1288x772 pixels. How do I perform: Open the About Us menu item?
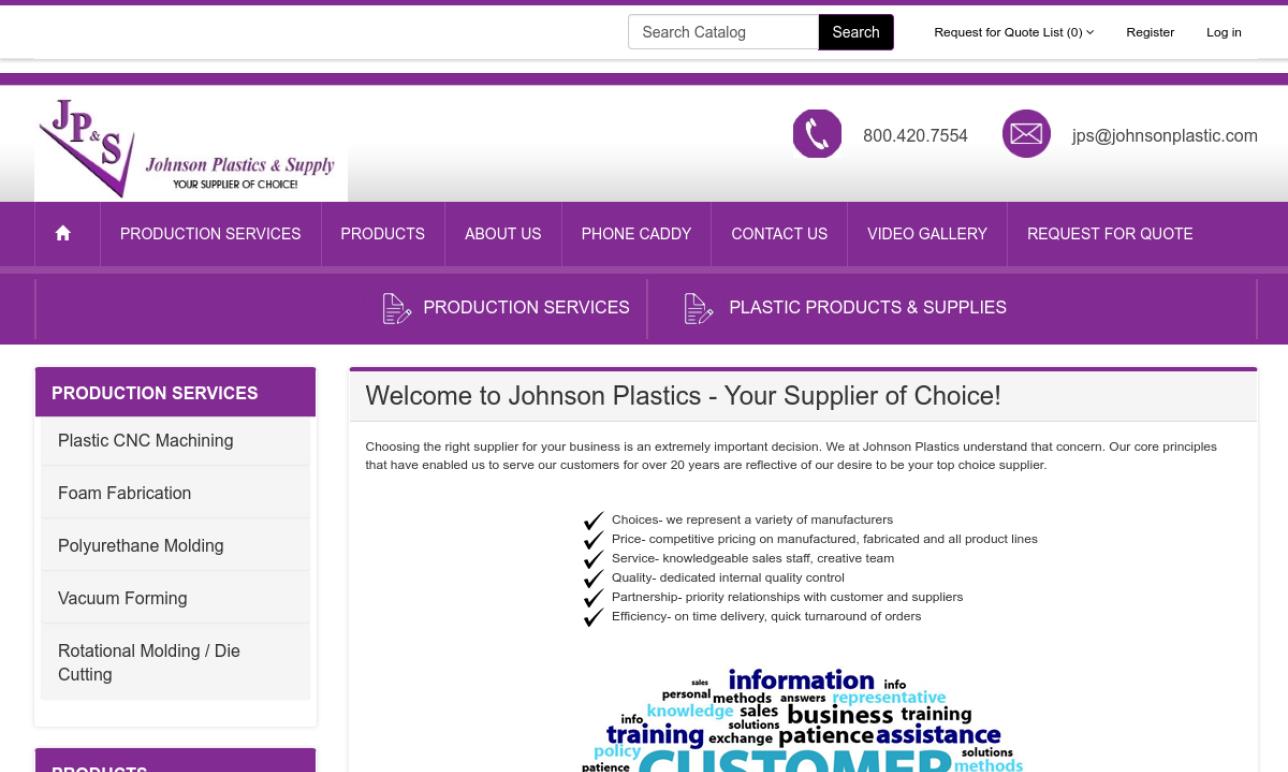(503, 234)
